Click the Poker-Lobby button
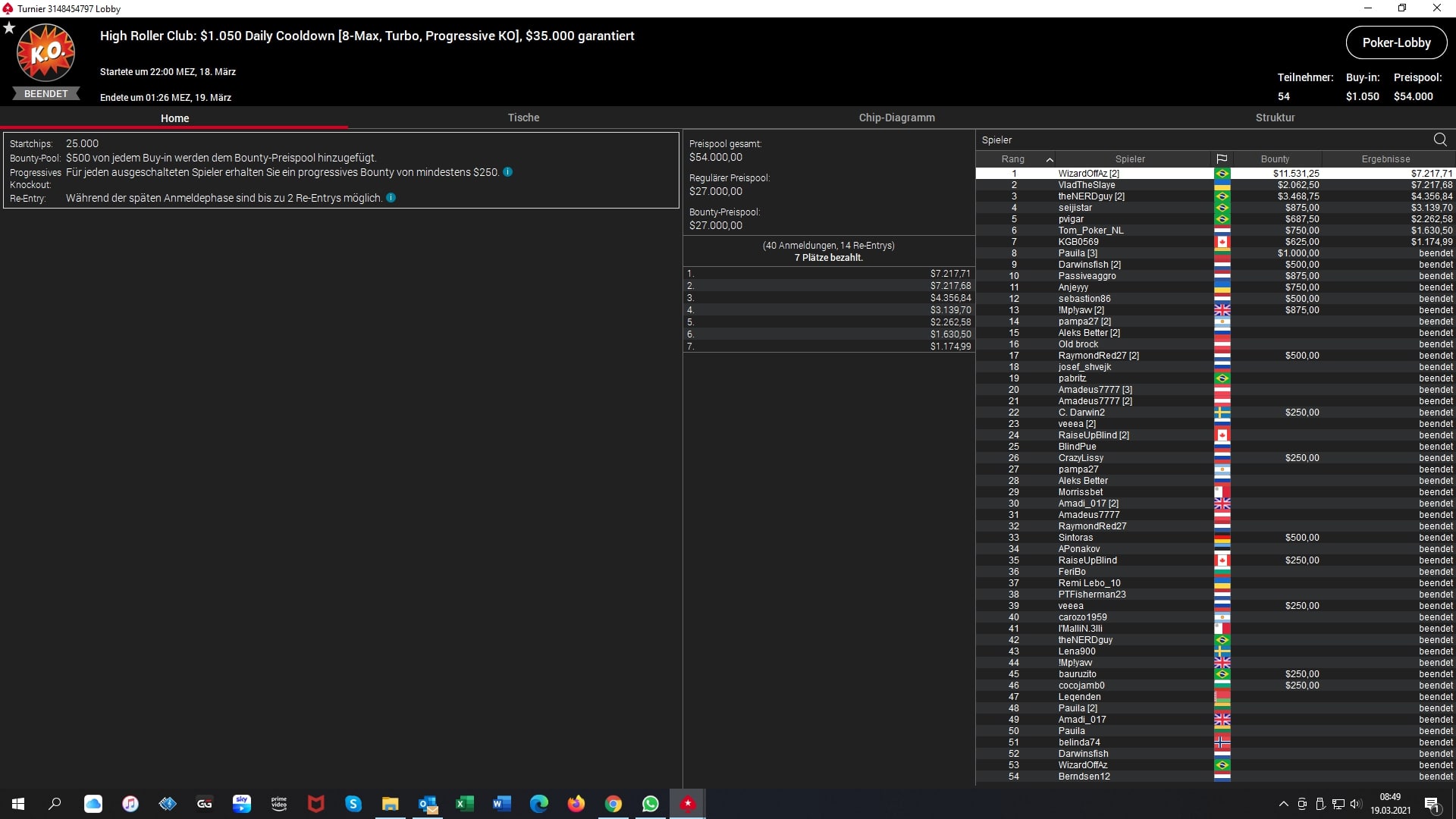This screenshot has width=1456, height=819. pyautogui.click(x=1396, y=43)
